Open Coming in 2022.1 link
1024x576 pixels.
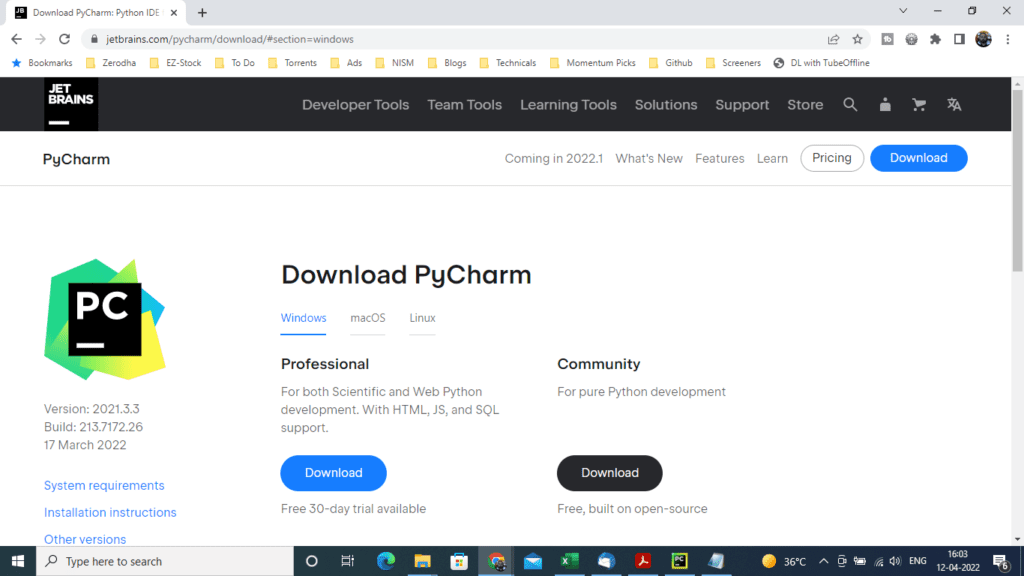[x=553, y=159]
